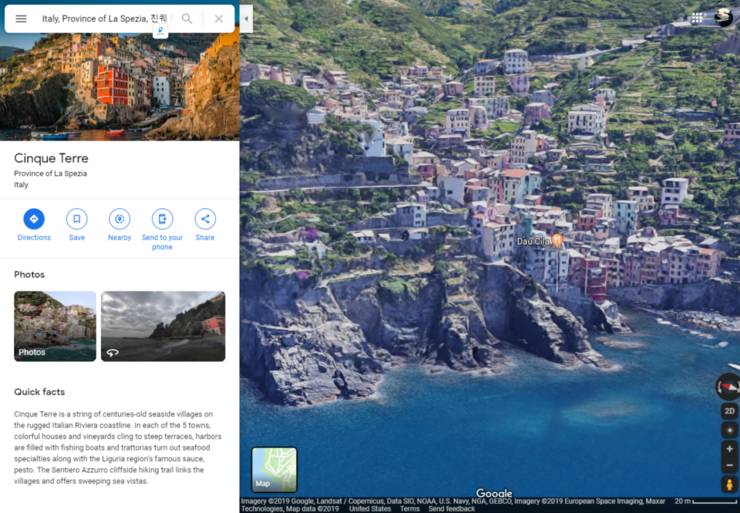Click the magnifier search icon
Screen dimensions: 740x513
pyautogui.click(x=187, y=19)
